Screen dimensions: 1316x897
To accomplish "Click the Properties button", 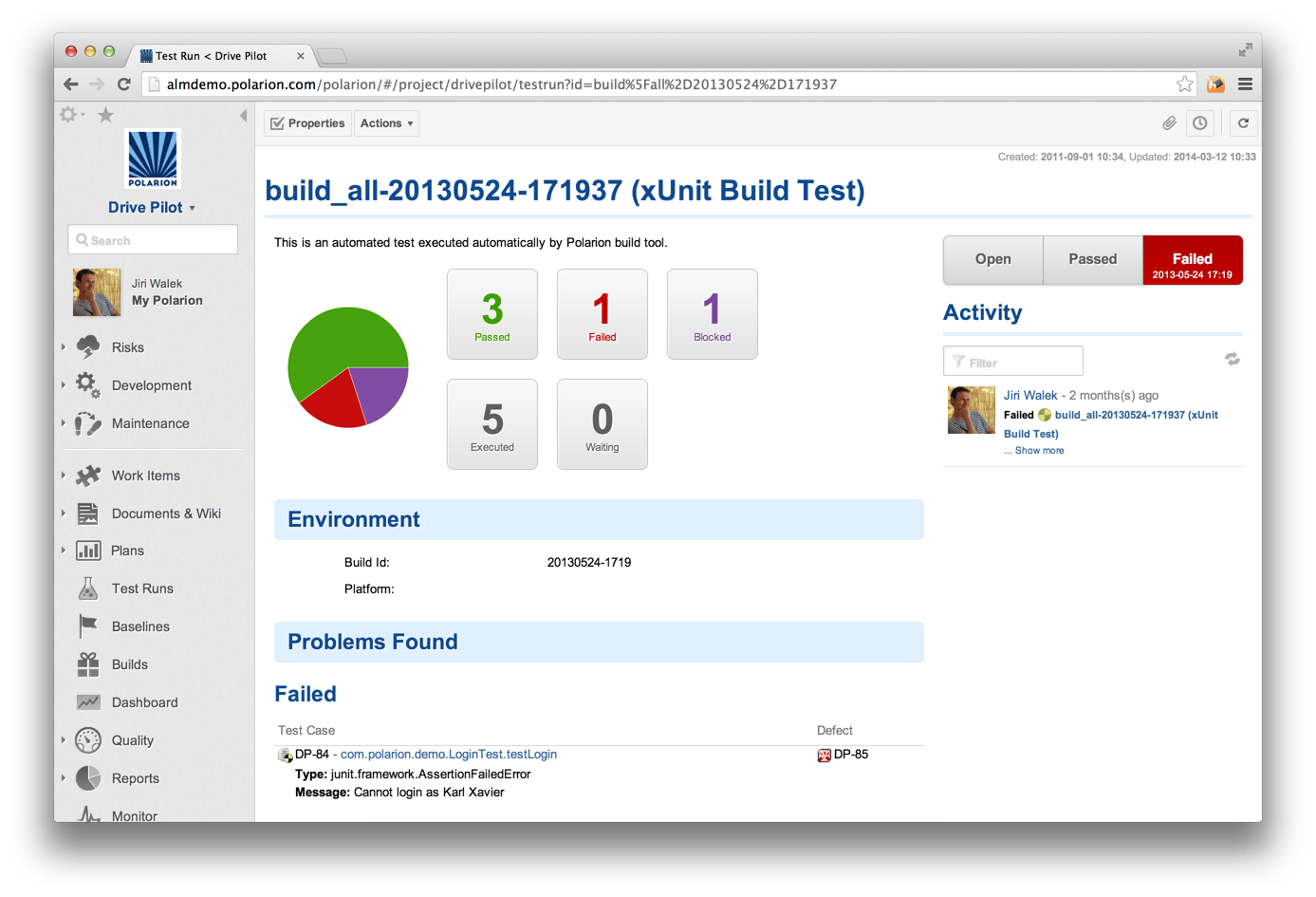I will coord(307,122).
